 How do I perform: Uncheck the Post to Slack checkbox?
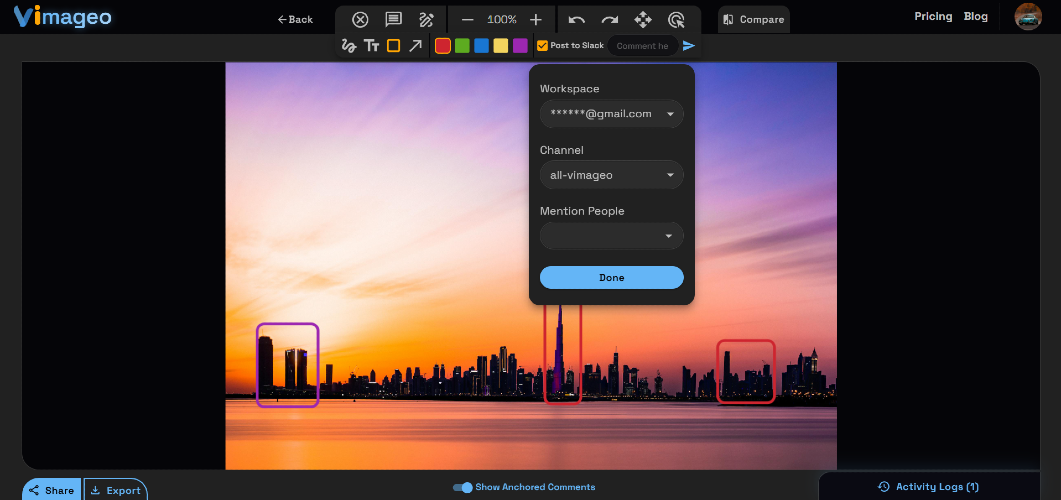[542, 46]
